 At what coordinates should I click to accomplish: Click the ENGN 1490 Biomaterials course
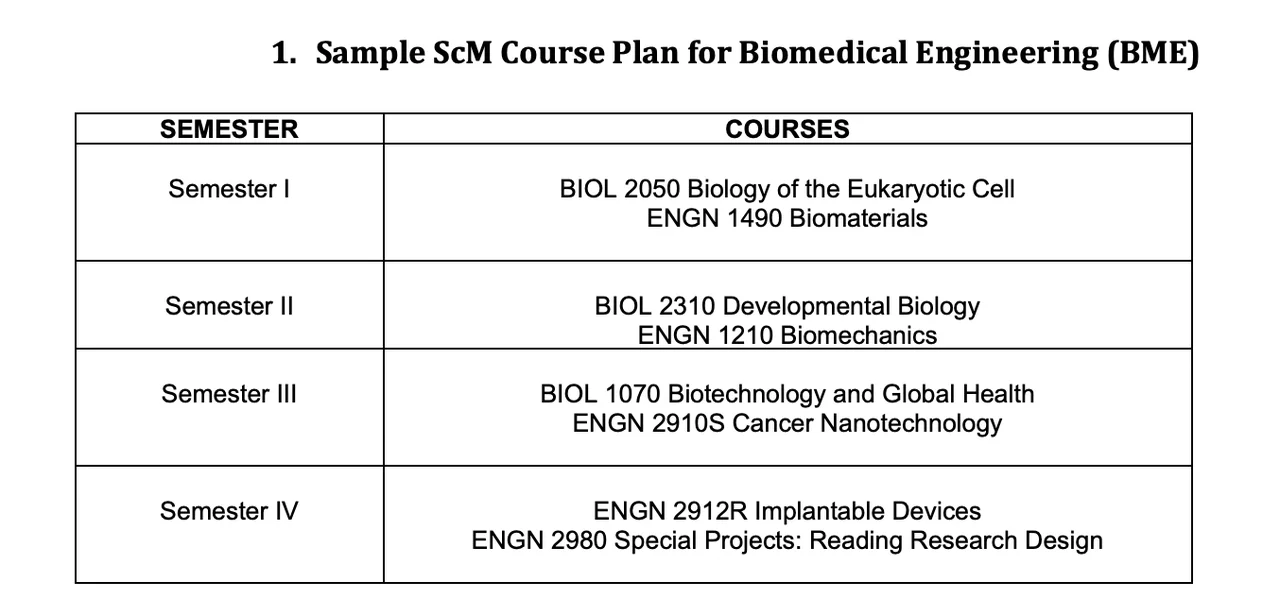(x=787, y=218)
